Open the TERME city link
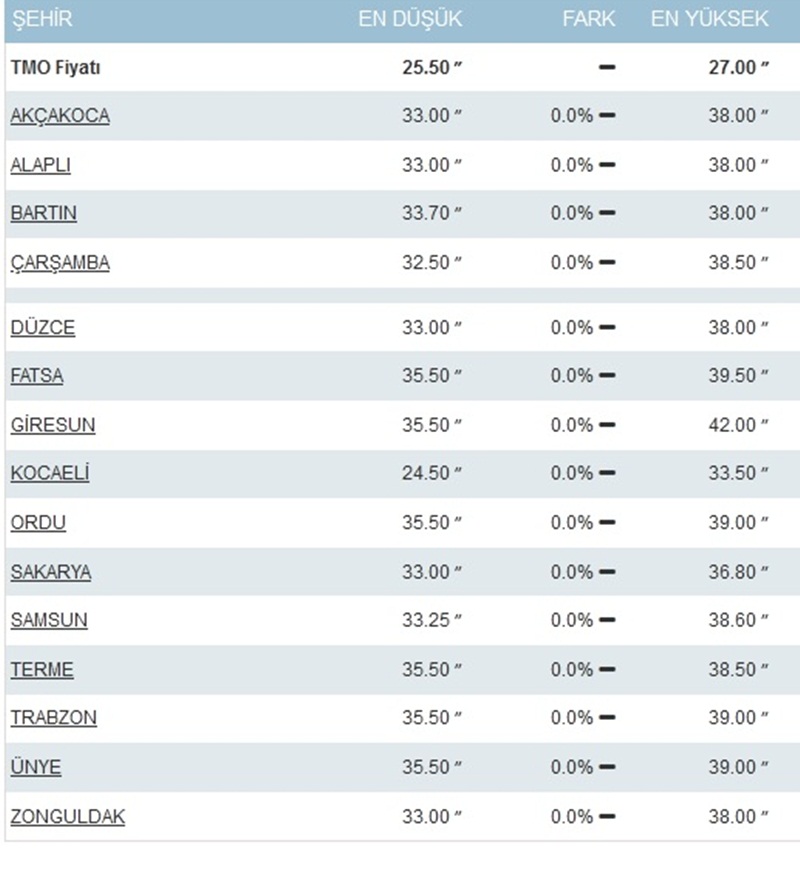 (42, 669)
